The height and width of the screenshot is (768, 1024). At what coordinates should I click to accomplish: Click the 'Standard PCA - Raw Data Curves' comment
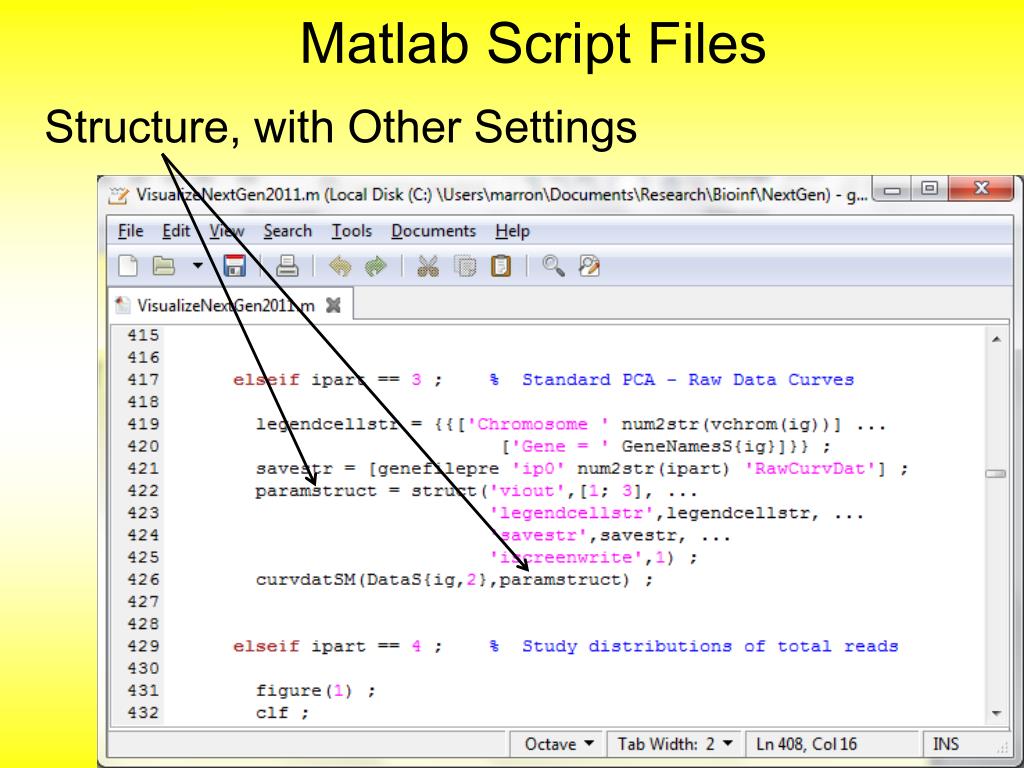(688, 379)
